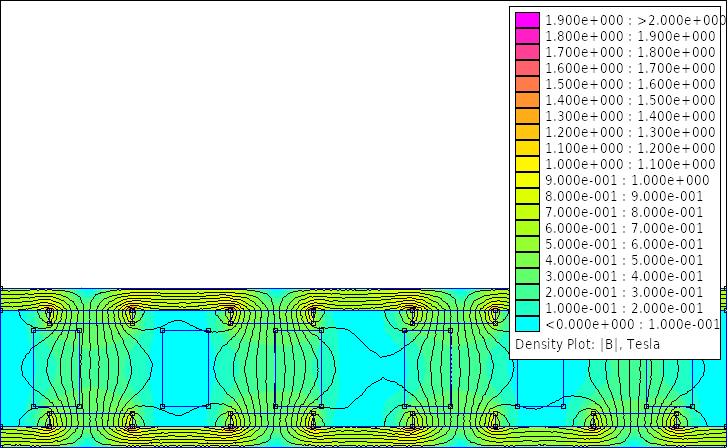Click legend text '1.900e+000 : >2.000e+000'
The image size is (727, 448).
coord(635,20)
